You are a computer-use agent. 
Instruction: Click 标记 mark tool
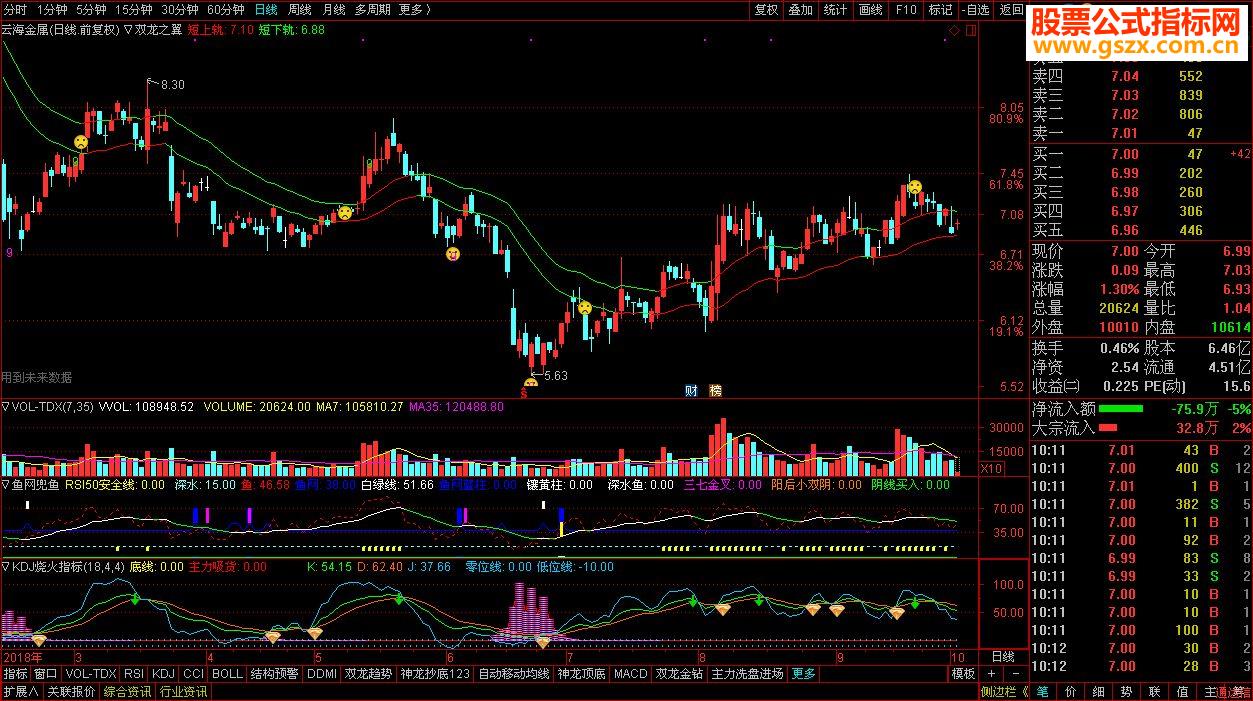(940, 10)
